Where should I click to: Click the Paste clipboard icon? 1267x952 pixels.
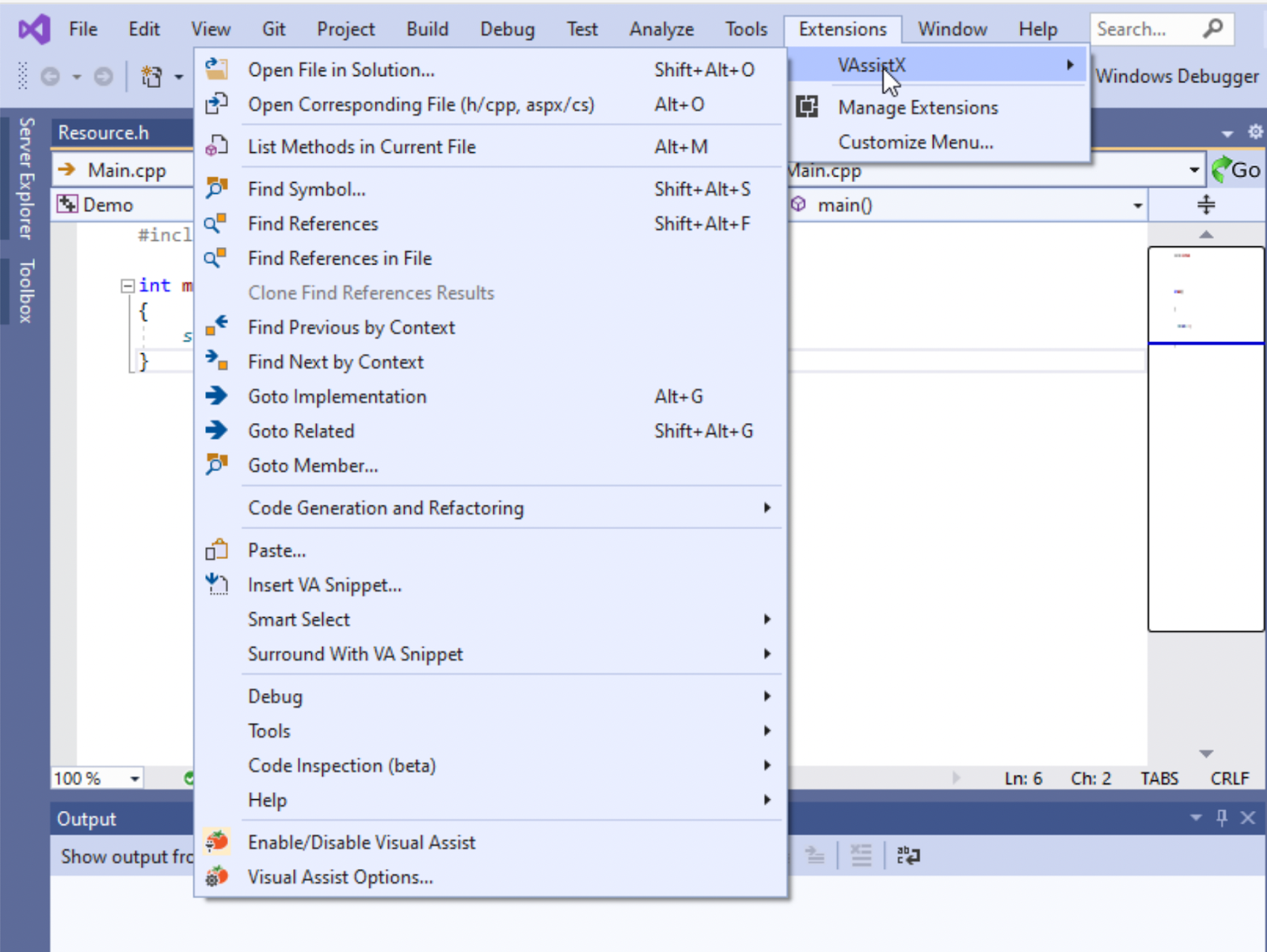pos(216,550)
